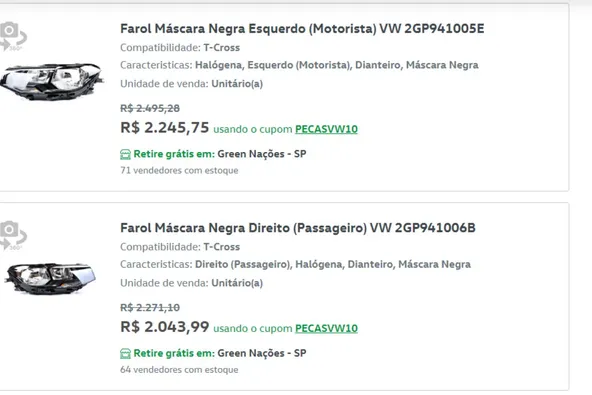Viewport: 592px width, 395px height.
Task: Click T-Cross compatibility in the first listing
Action: (x=222, y=48)
